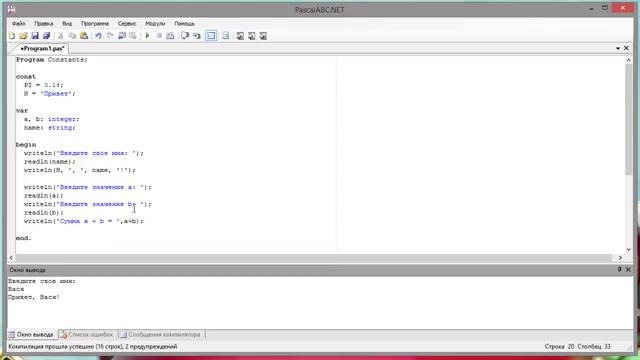Open the Программа menu
Image resolution: width=640 pixels, height=360 pixels.
pos(95,24)
